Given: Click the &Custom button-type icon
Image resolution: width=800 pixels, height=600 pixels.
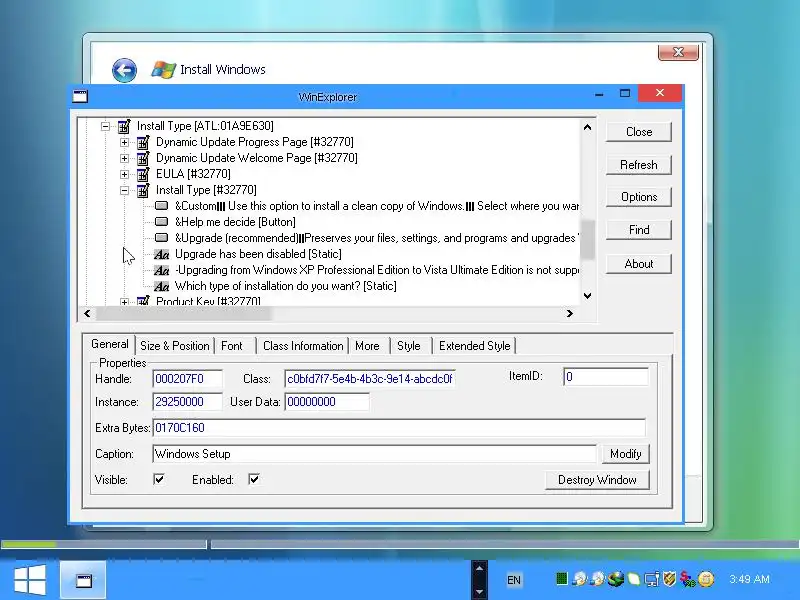Looking at the screenshot, I should pos(162,206).
